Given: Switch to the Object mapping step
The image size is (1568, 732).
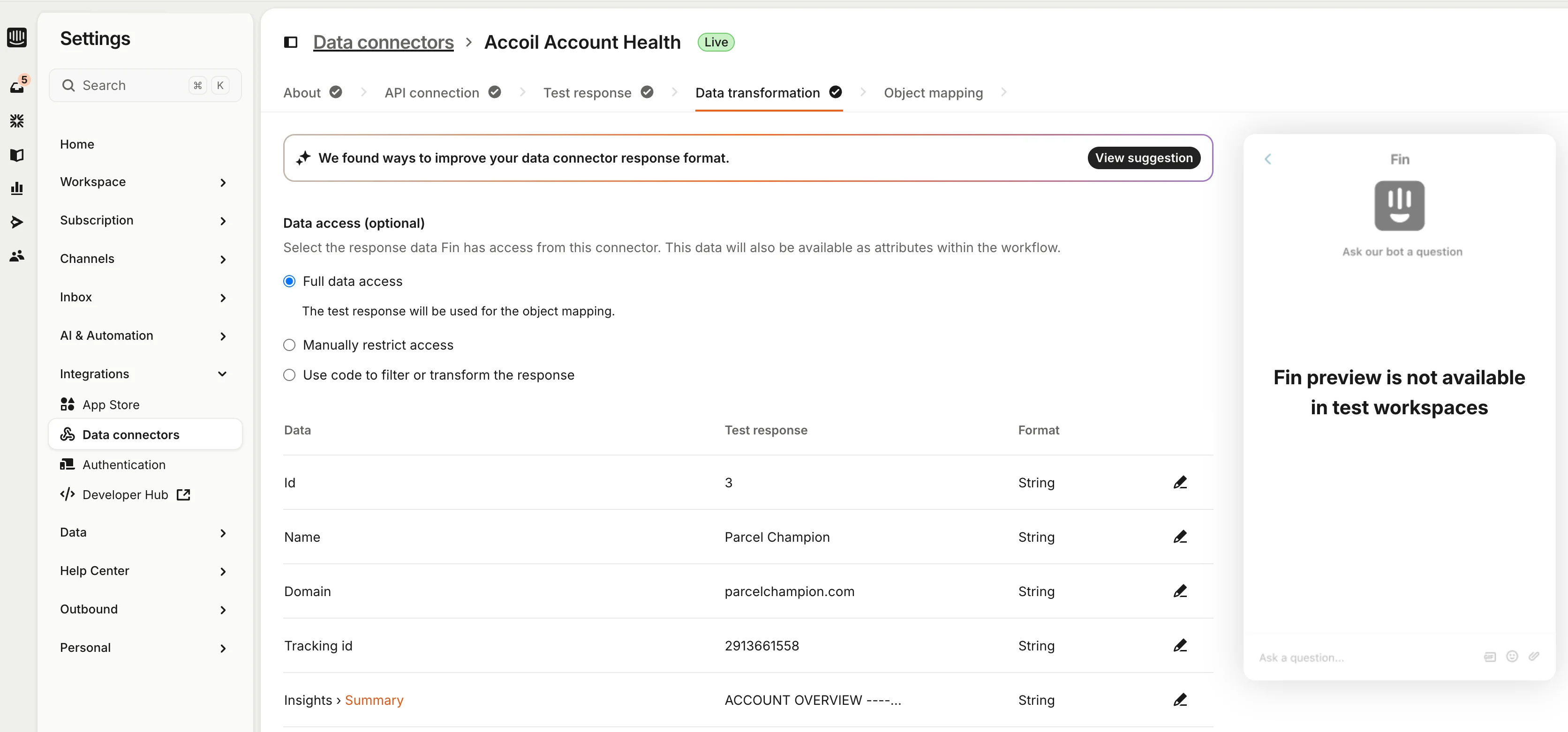Looking at the screenshot, I should [x=933, y=92].
